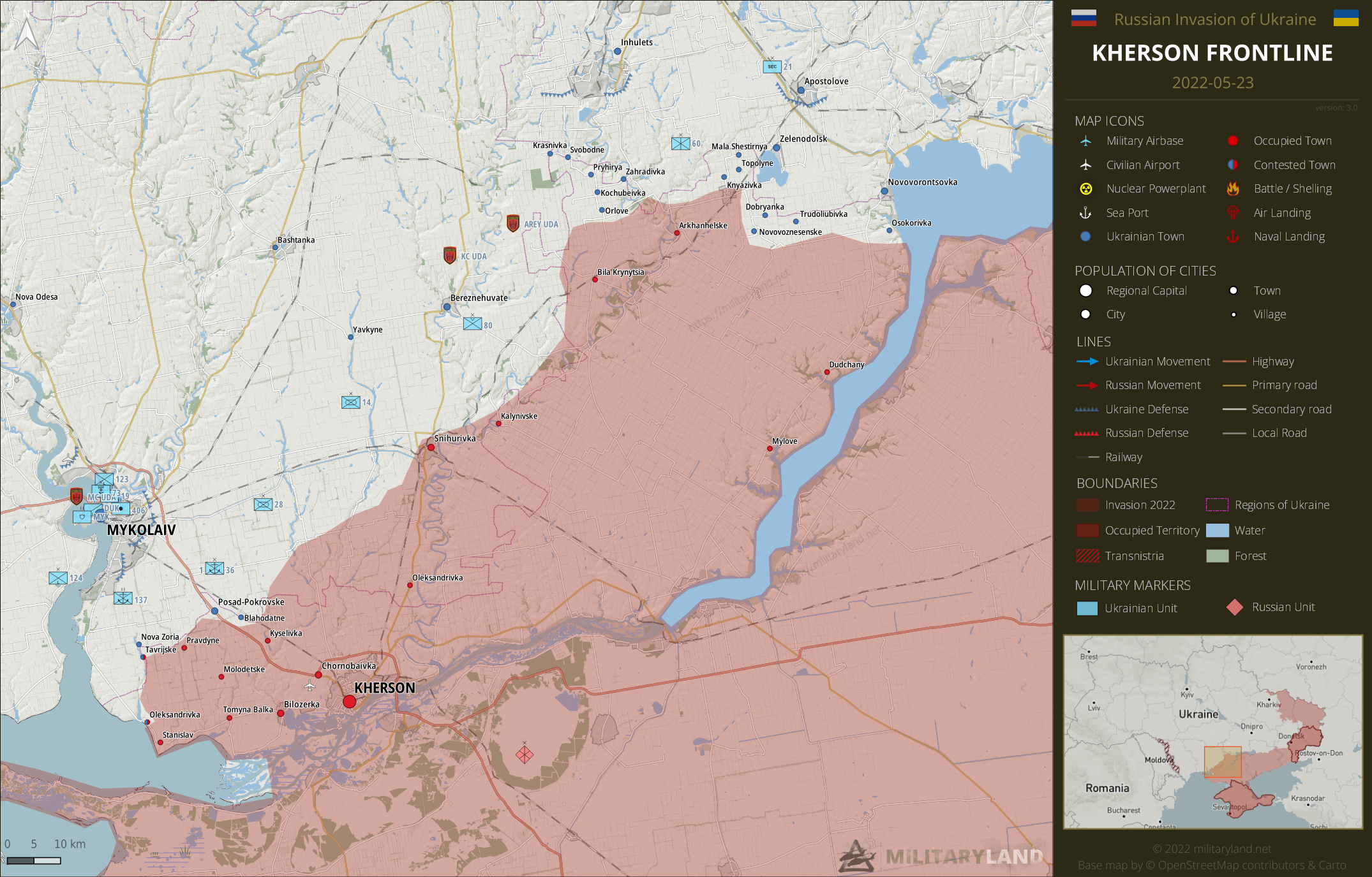Viewport: 1372px width, 877px height.
Task: Click the Forest green swatch
Action: point(1218,556)
